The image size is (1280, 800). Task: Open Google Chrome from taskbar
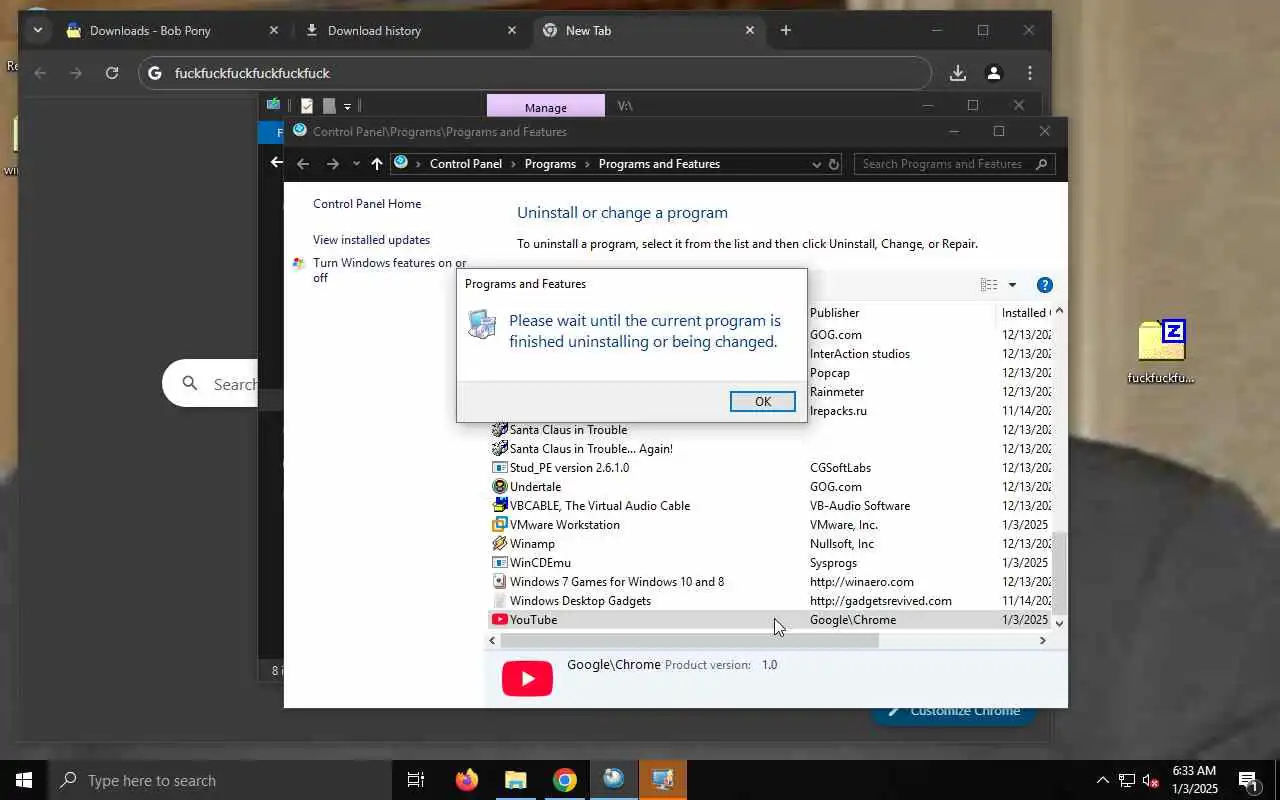point(565,780)
